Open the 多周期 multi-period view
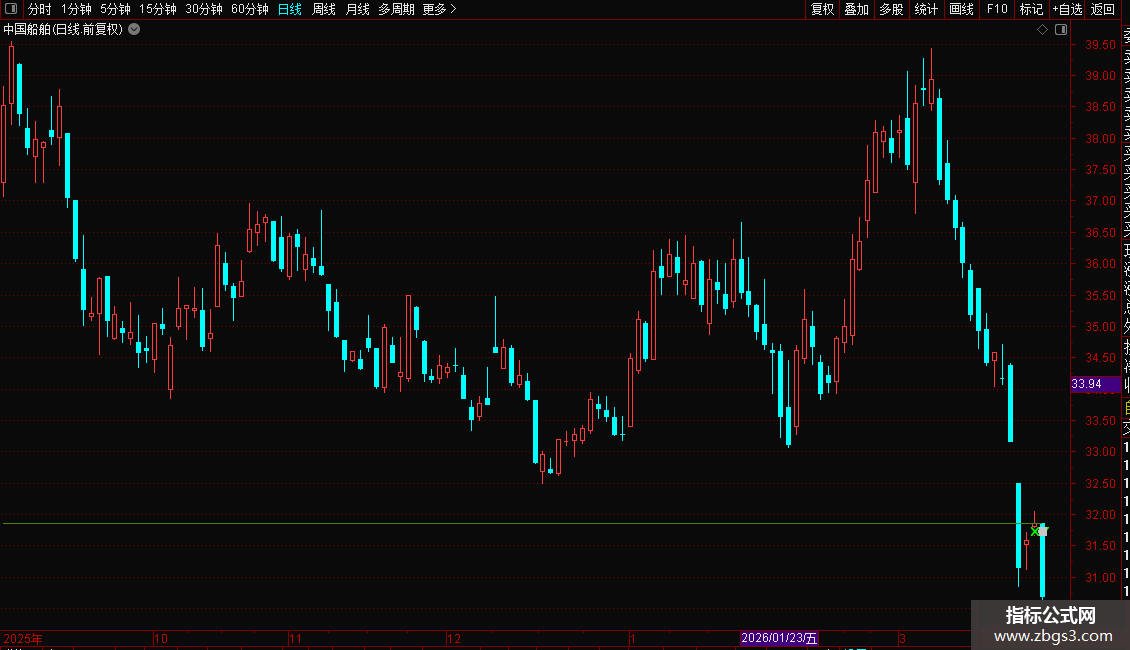The width and height of the screenshot is (1130, 650). coord(396,9)
